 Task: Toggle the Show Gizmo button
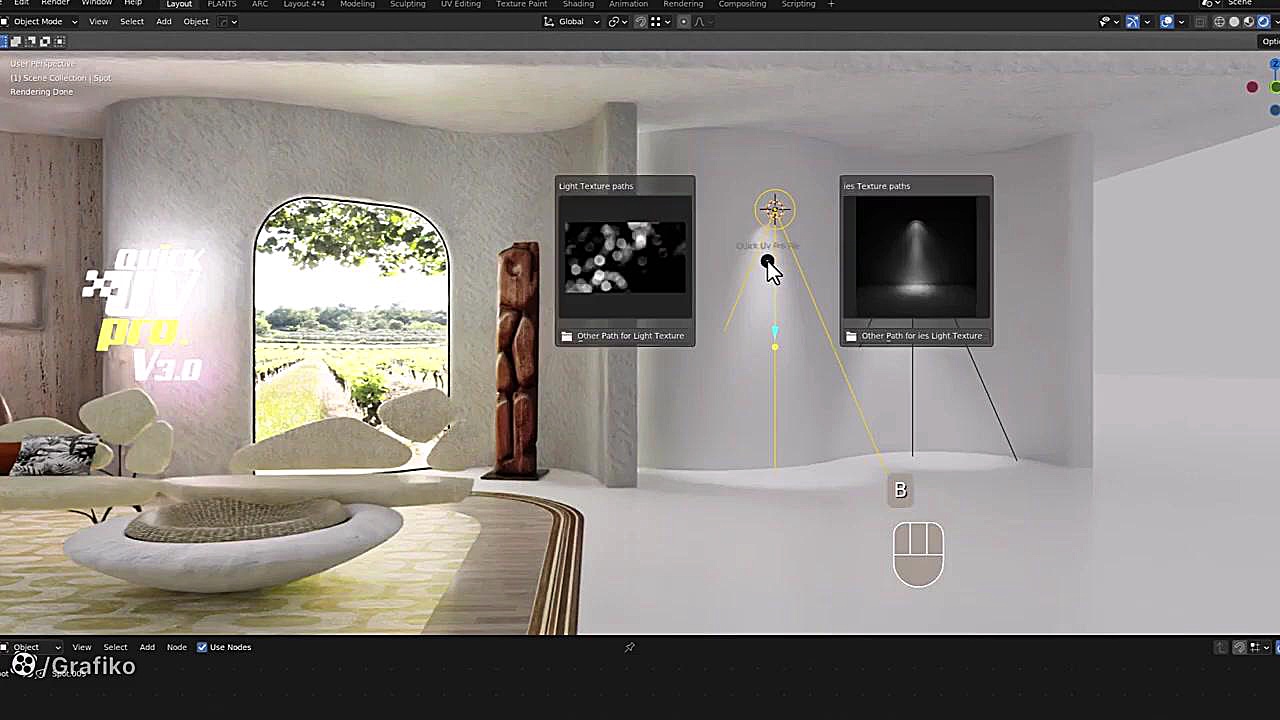(x=1133, y=21)
